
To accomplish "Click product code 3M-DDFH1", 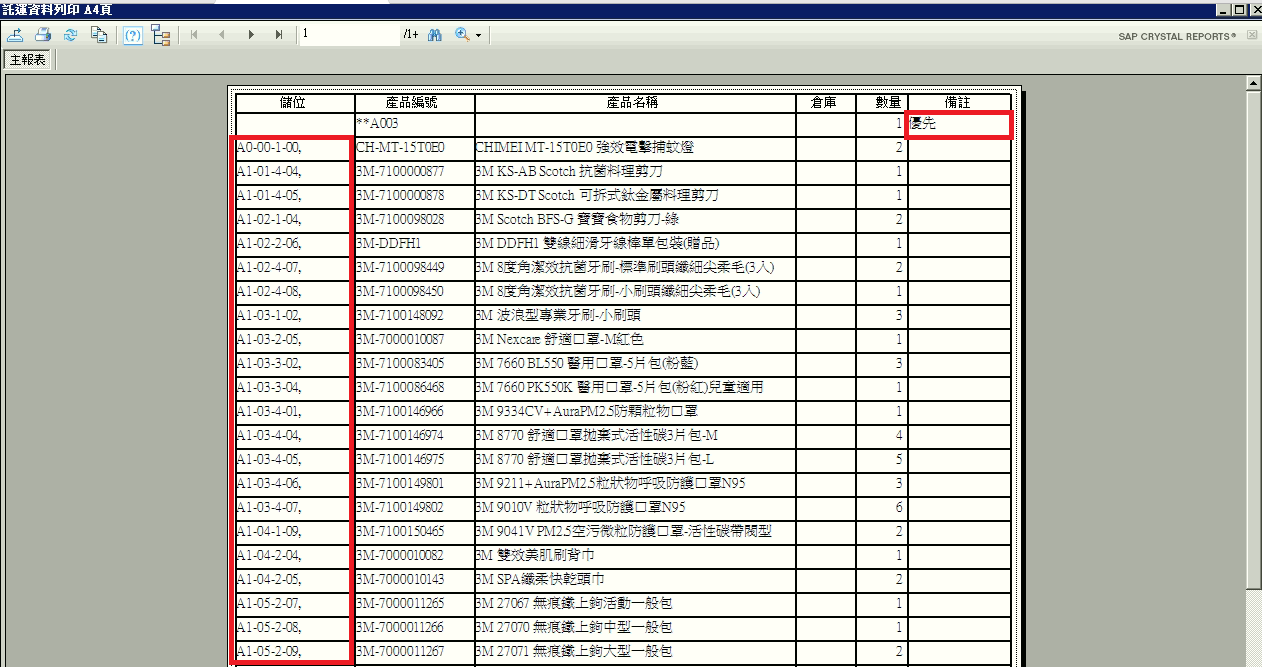I will 389,243.
